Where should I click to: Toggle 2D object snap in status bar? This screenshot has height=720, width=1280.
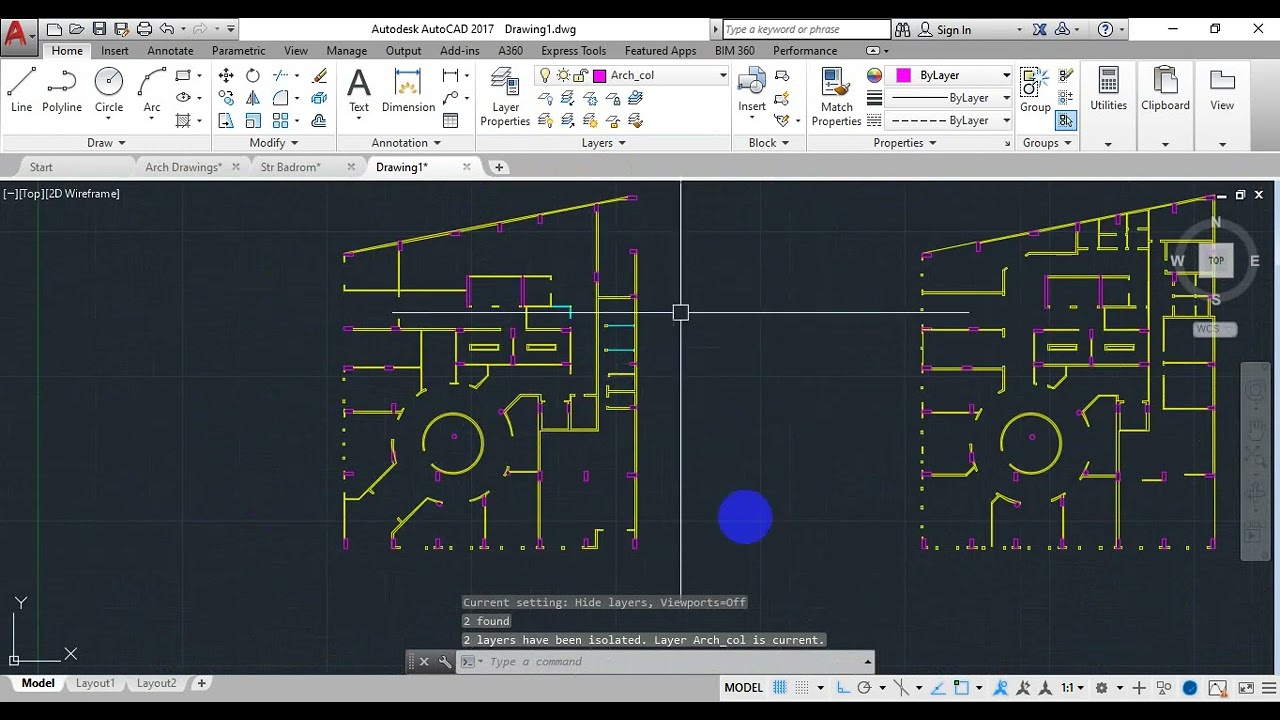(961, 688)
